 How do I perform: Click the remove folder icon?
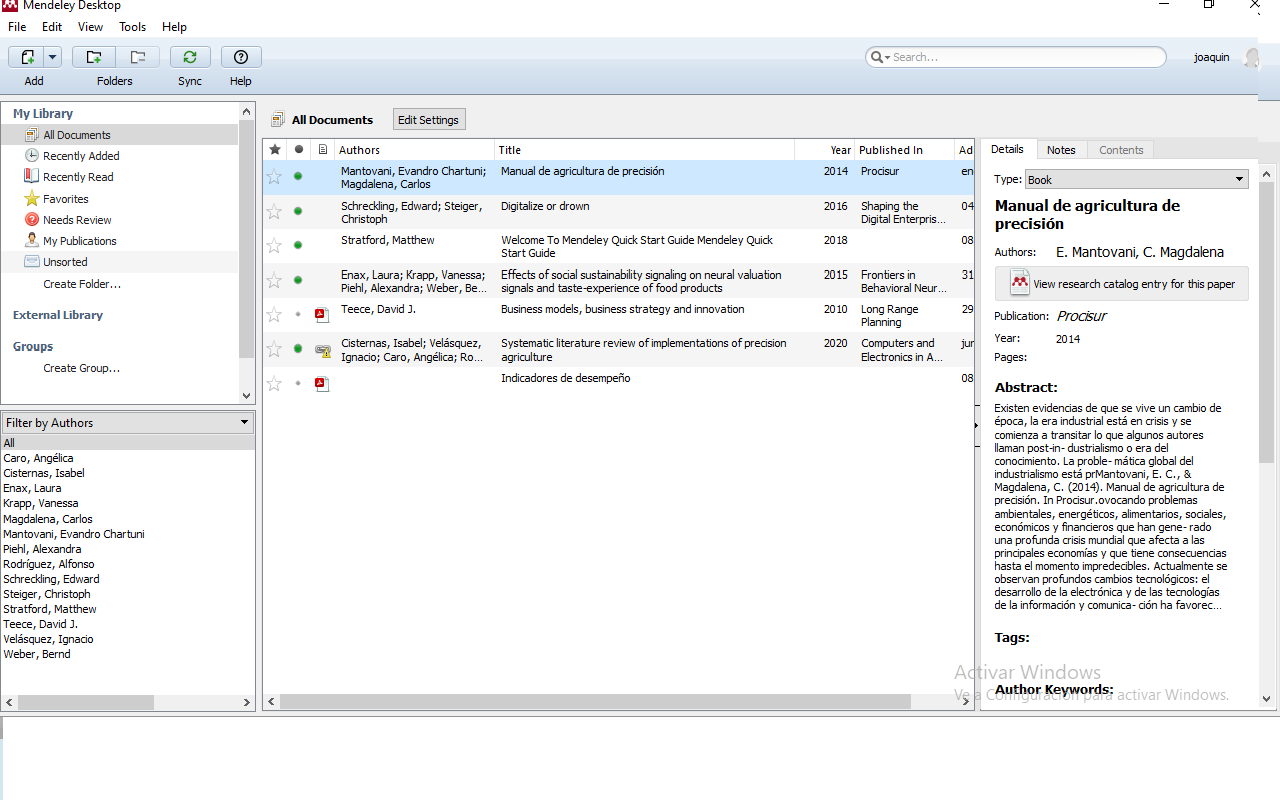(137, 58)
